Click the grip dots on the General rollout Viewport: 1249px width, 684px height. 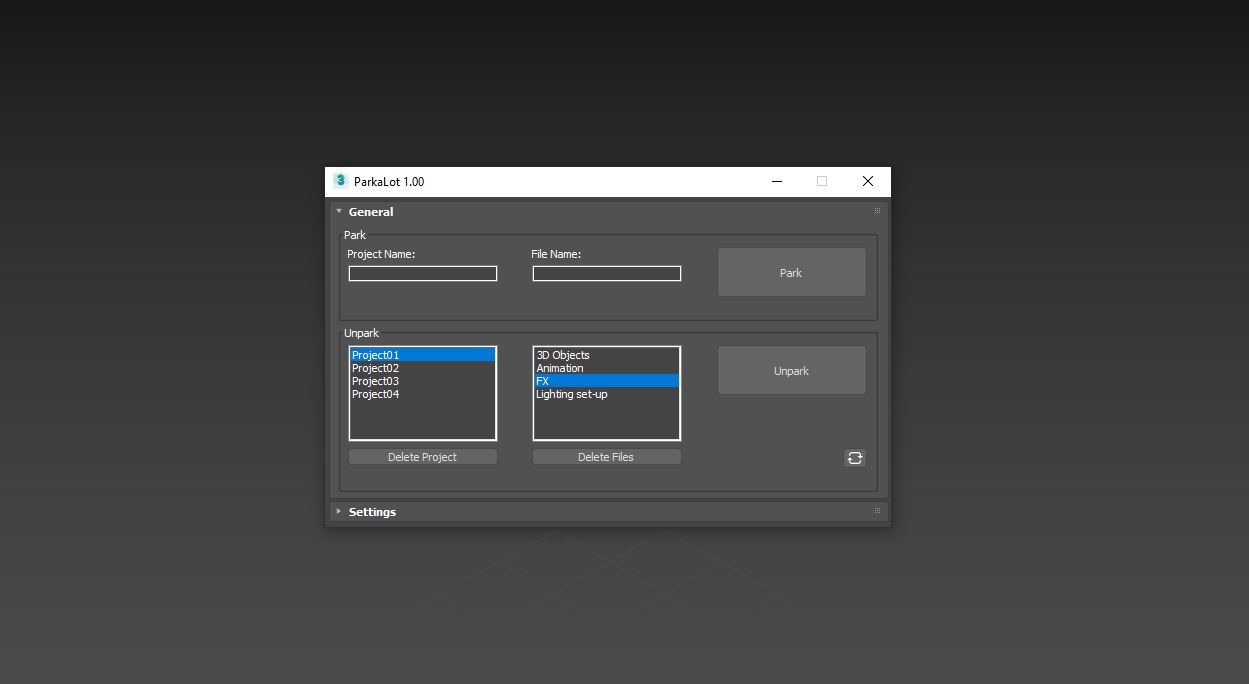pos(876,210)
